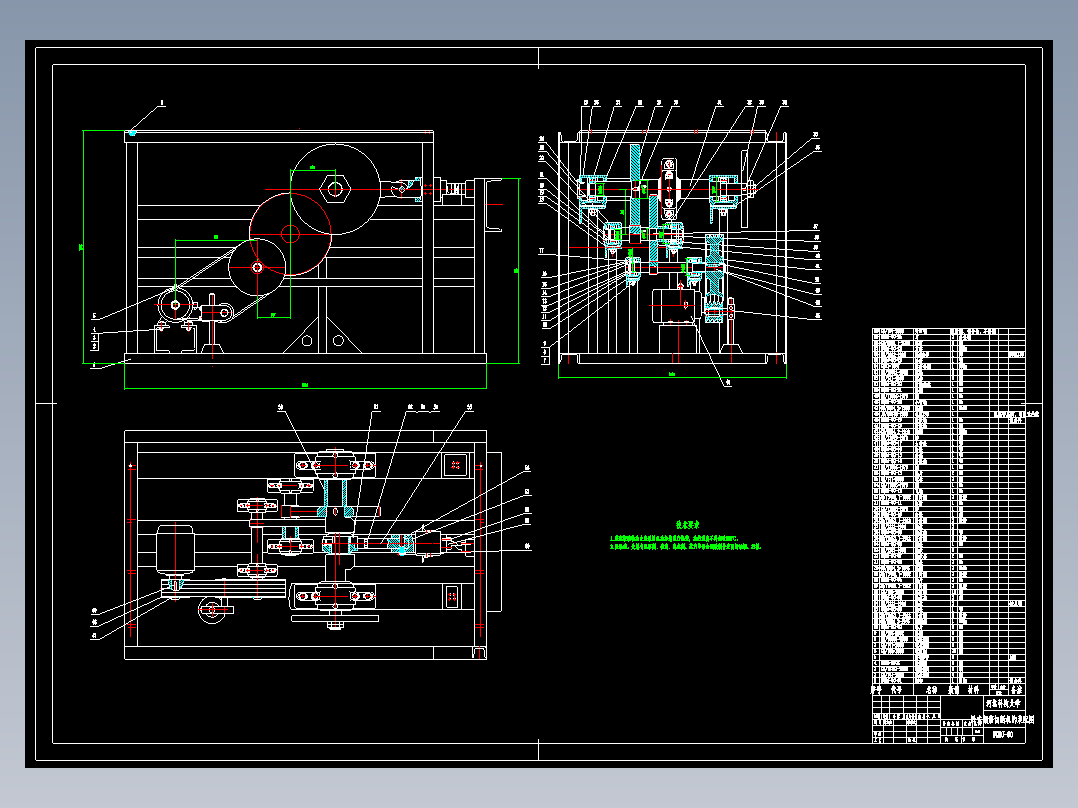Image resolution: width=1078 pixels, height=808 pixels.
Task: Click the green width dimension below side view
Action: click(x=672, y=376)
